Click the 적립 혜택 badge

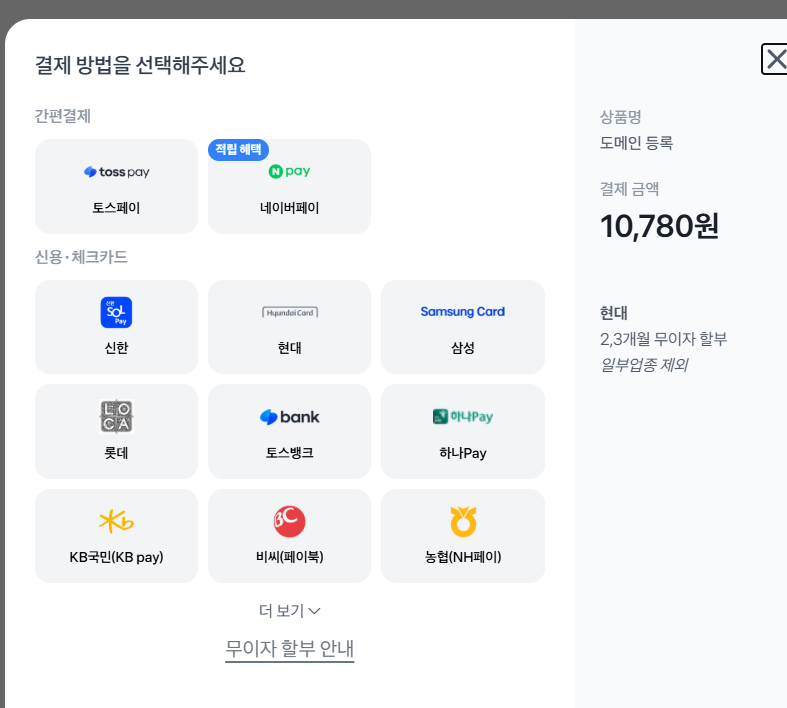[x=238, y=150]
